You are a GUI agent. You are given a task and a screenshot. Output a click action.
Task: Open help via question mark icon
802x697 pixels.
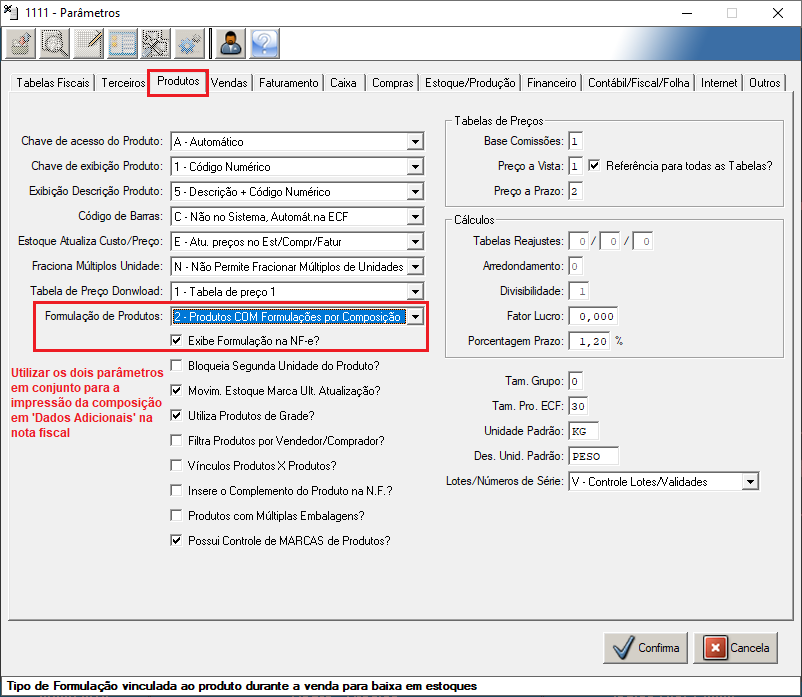click(x=264, y=43)
